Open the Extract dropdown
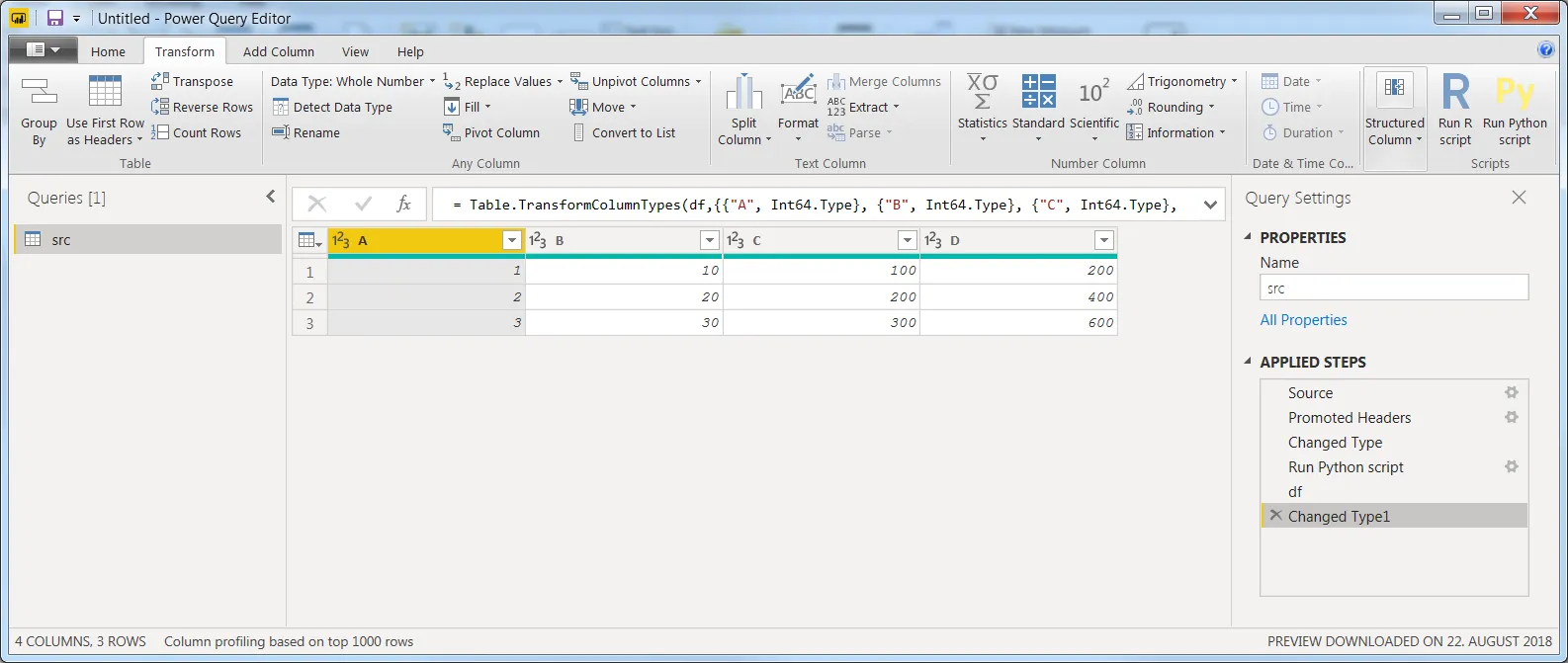This screenshot has width=1568, height=663. pyautogui.click(x=863, y=107)
